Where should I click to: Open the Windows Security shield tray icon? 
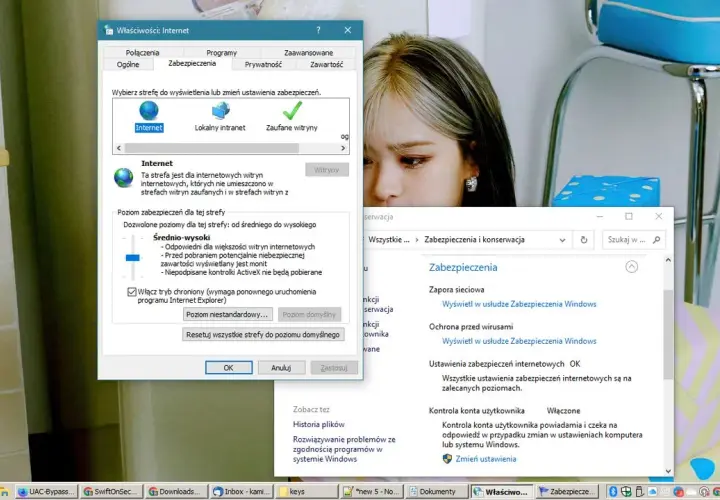[626, 492]
